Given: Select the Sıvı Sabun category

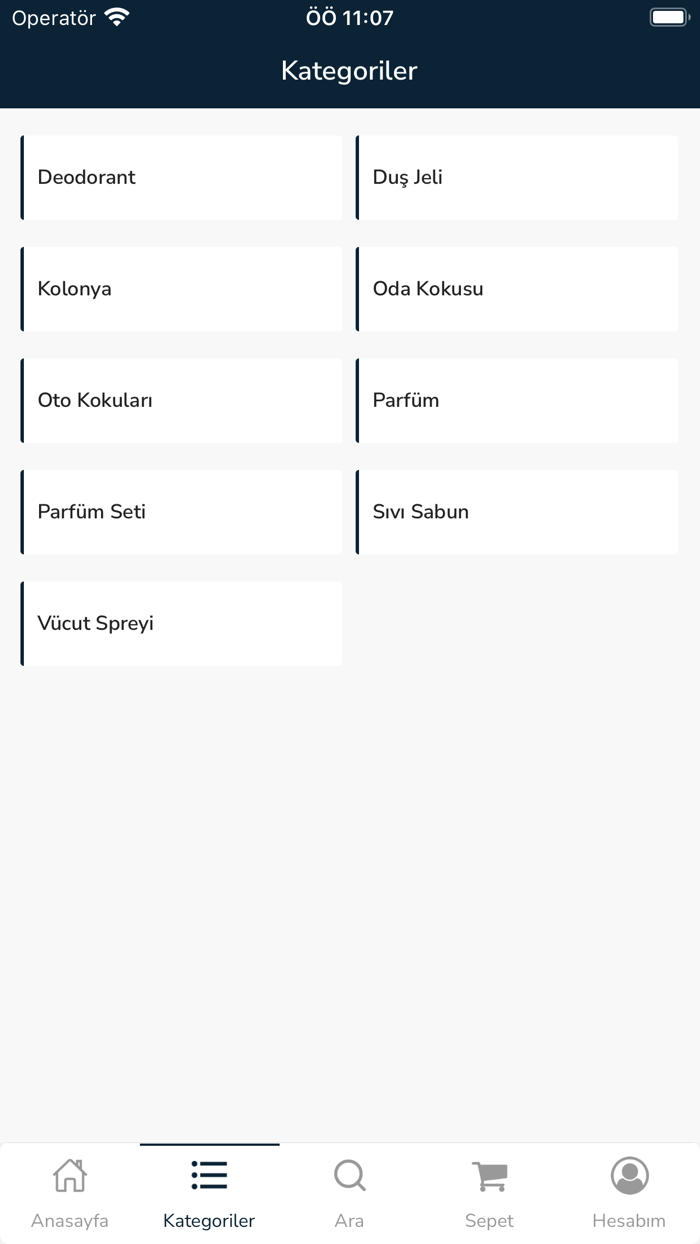Looking at the screenshot, I should click(x=517, y=512).
